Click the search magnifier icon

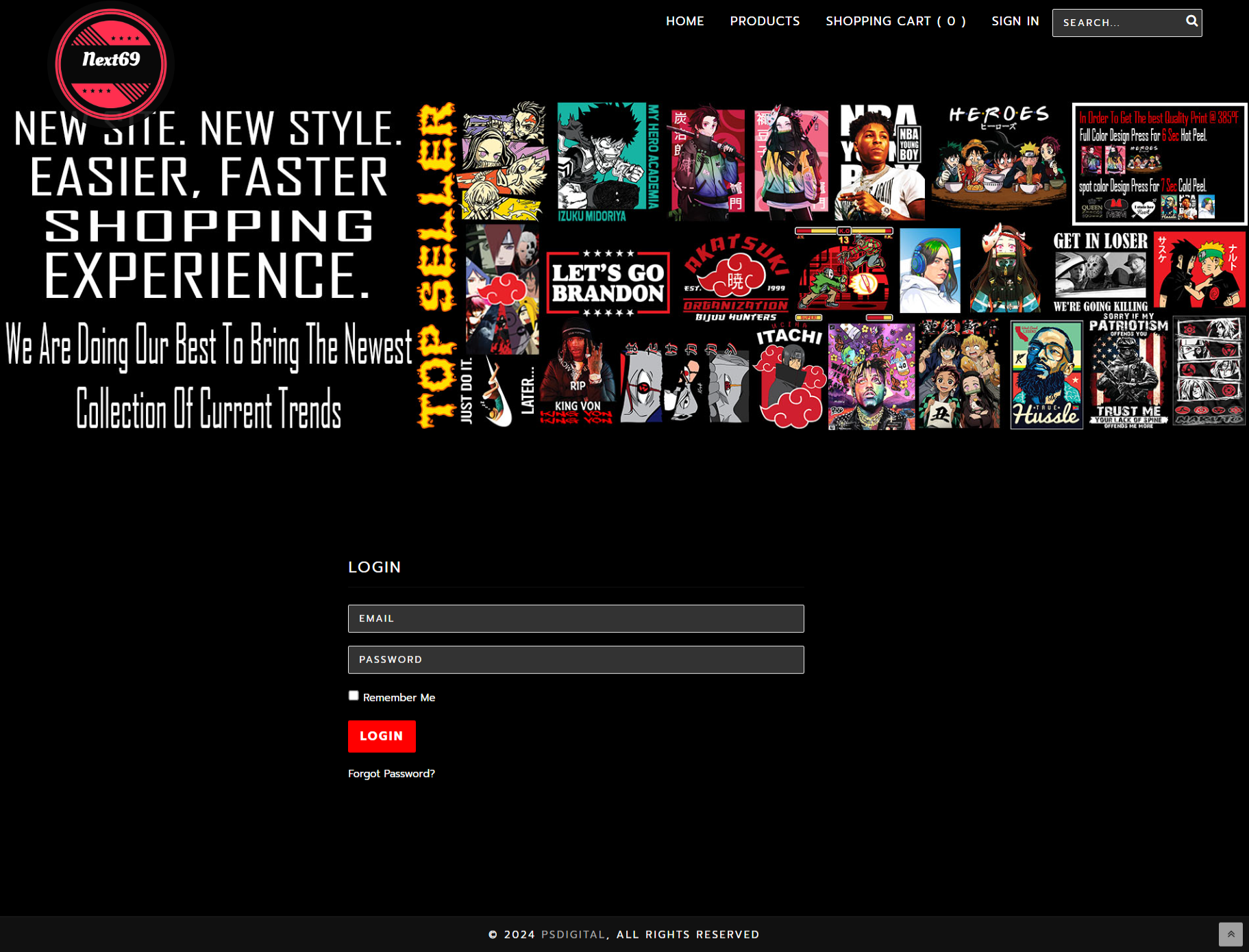[1191, 21]
